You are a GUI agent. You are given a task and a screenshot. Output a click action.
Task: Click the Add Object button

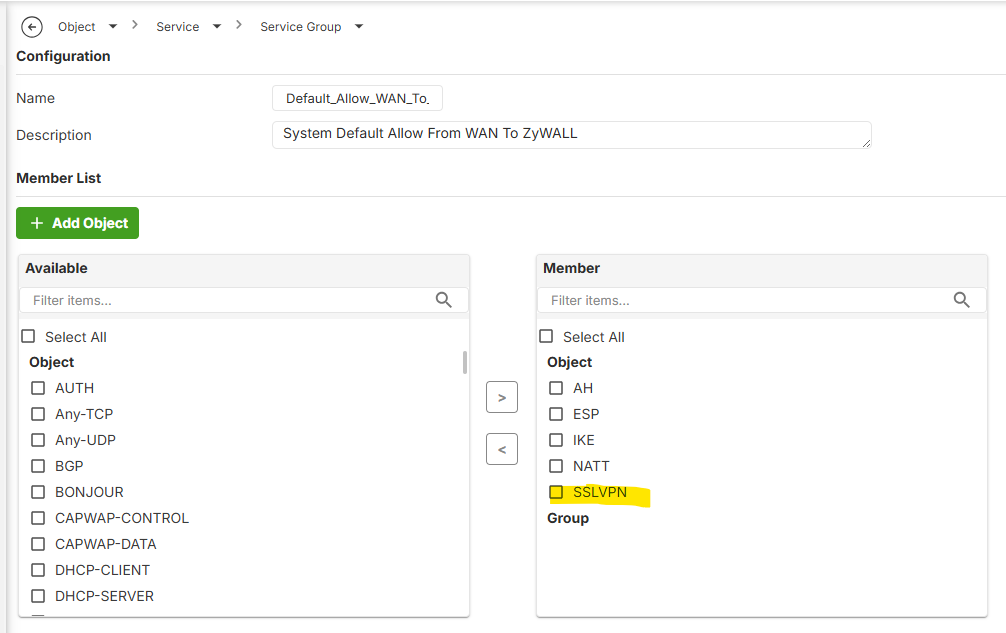[x=78, y=223]
